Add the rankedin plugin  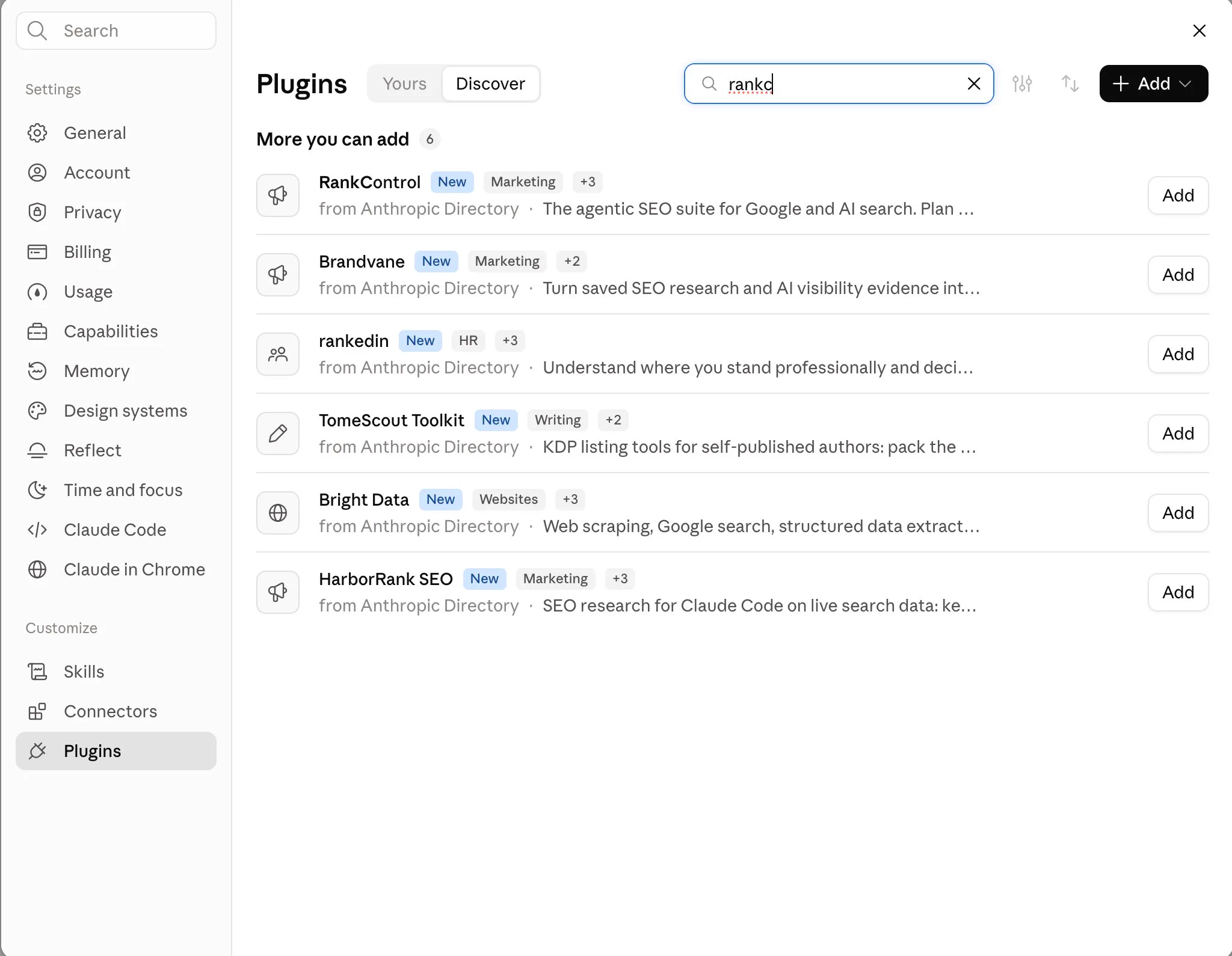pyautogui.click(x=1178, y=354)
